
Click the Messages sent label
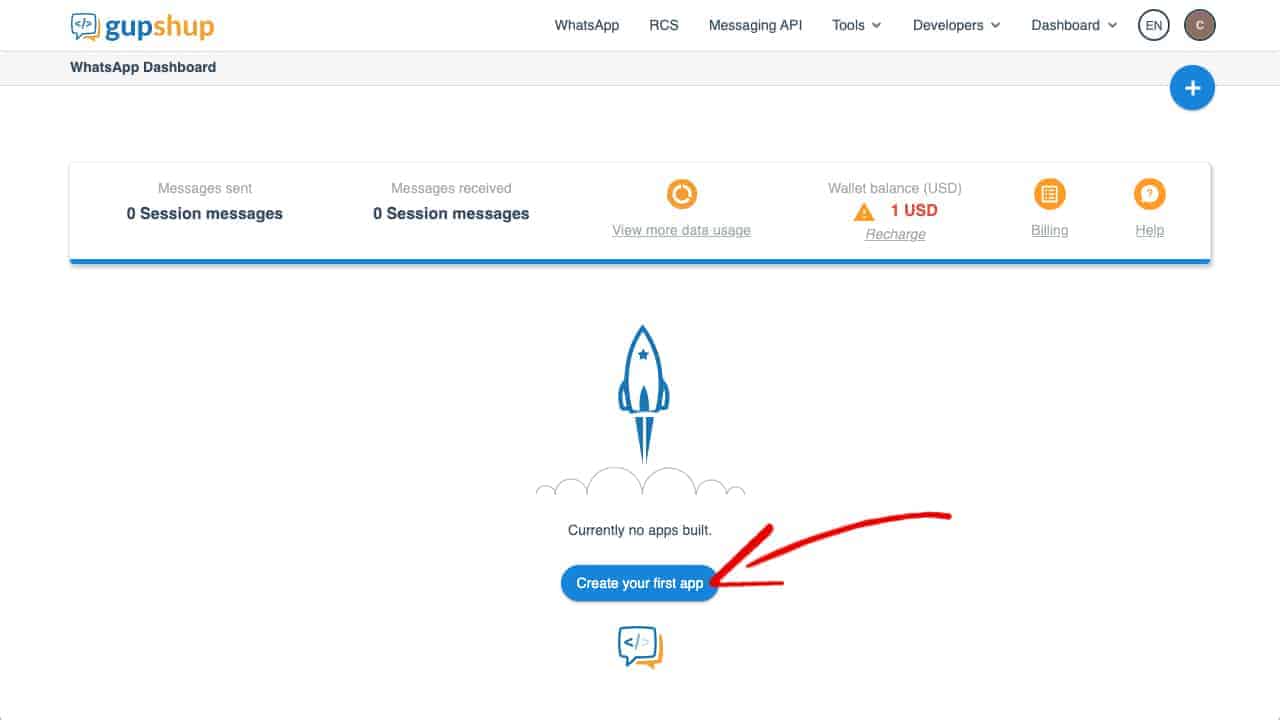point(205,188)
